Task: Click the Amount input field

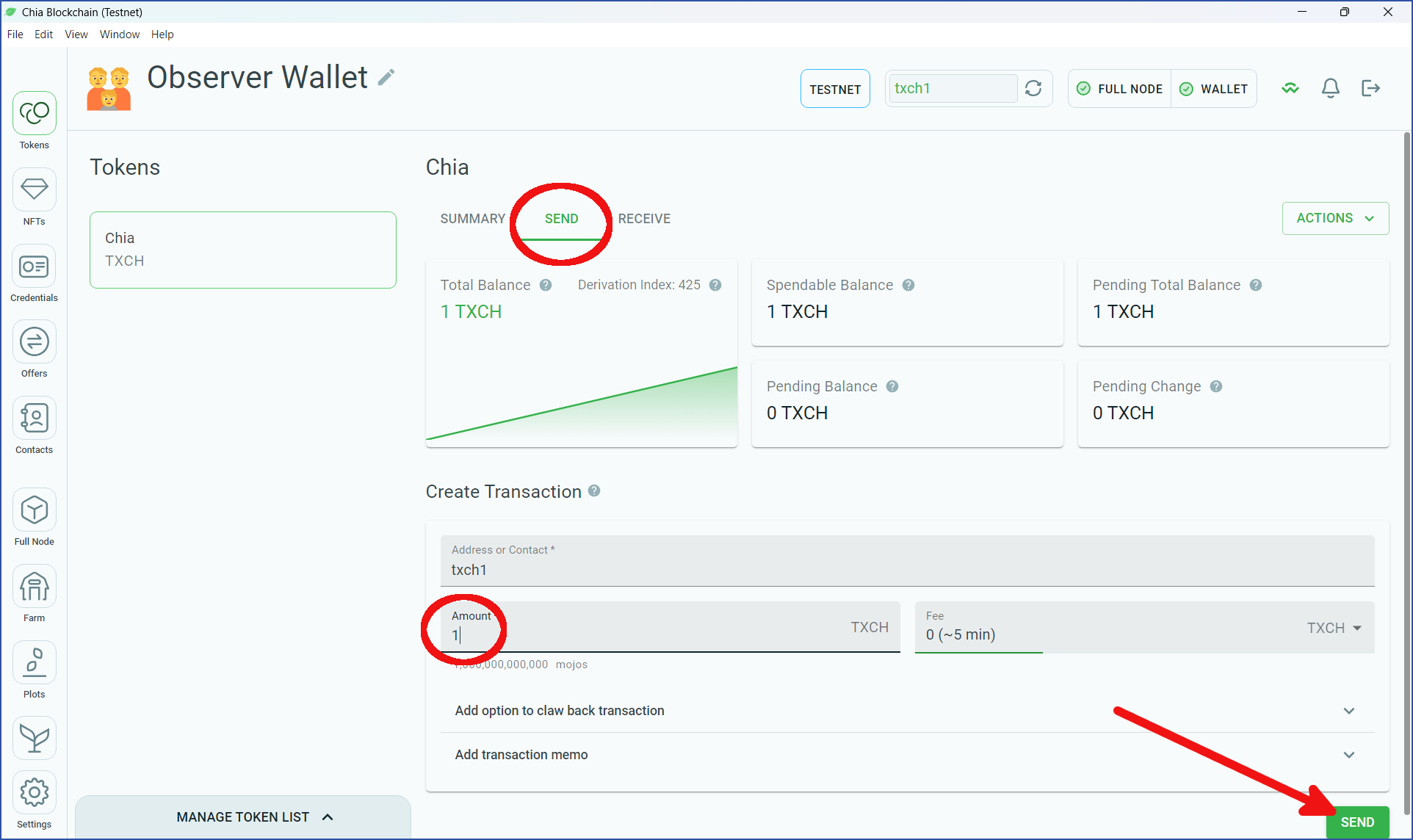Action: pyautogui.click(x=670, y=627)
